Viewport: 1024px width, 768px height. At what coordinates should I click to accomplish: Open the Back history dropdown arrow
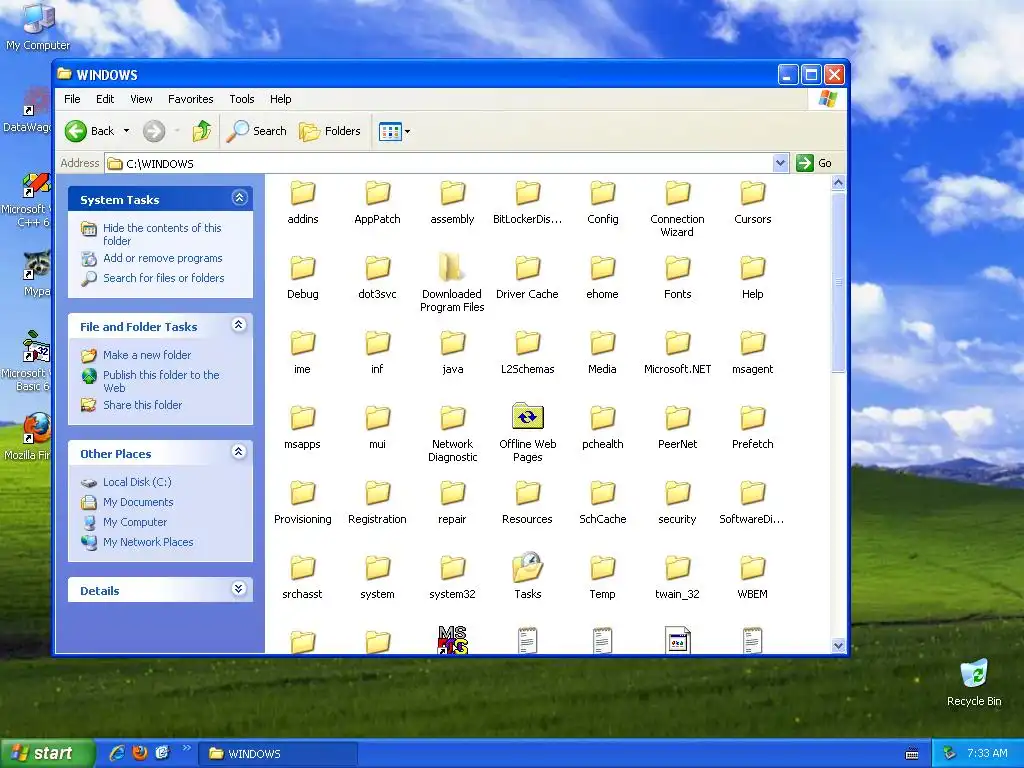tap(127, 131)
